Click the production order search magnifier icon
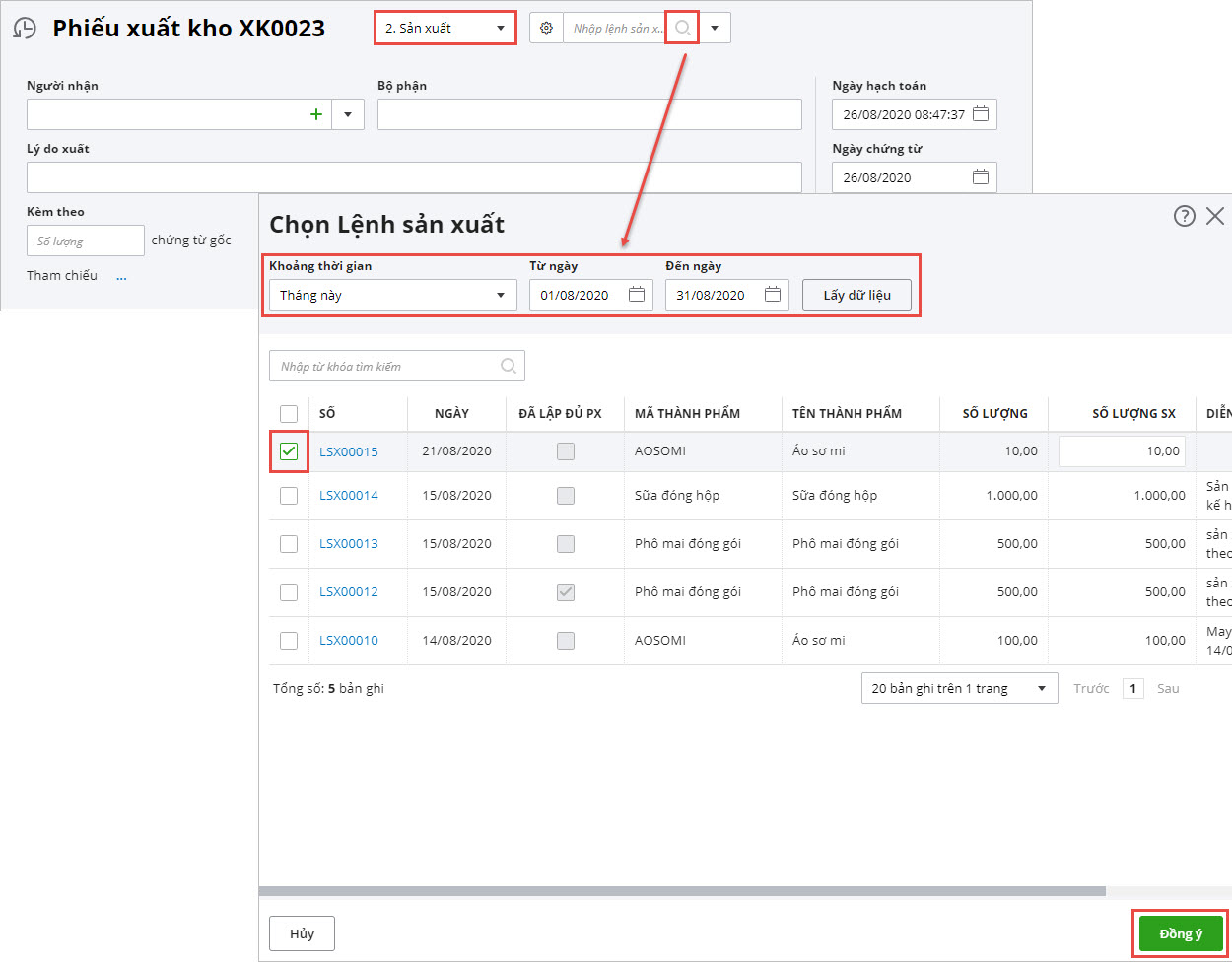Viewport: 1232px width, 966px height. (682, 29)
